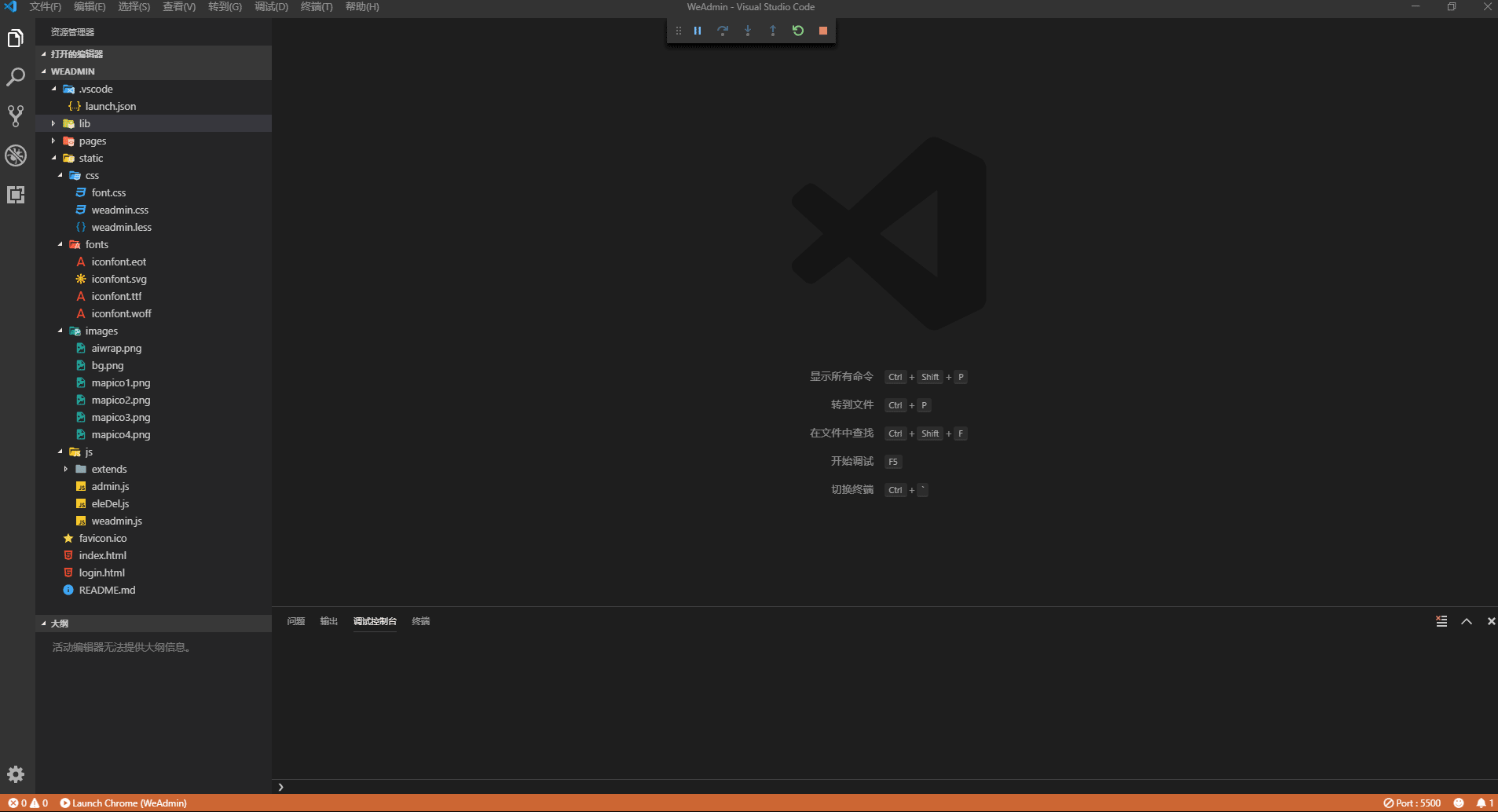Expand the pages folder
Viewport: 1498px width, 812px height.
[92, 141]
